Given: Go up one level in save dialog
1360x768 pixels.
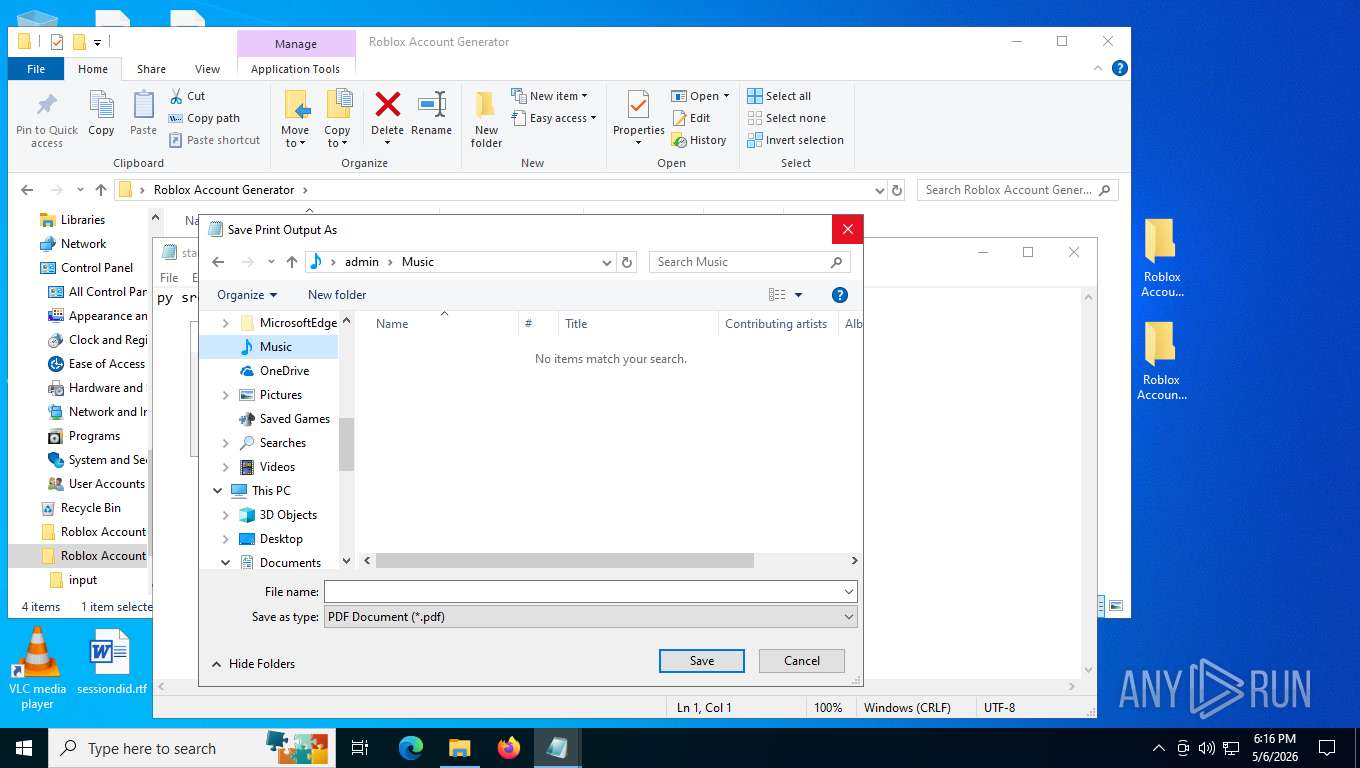Looking at the screenshot, I should pyautogui.click(x=292, y=262).
